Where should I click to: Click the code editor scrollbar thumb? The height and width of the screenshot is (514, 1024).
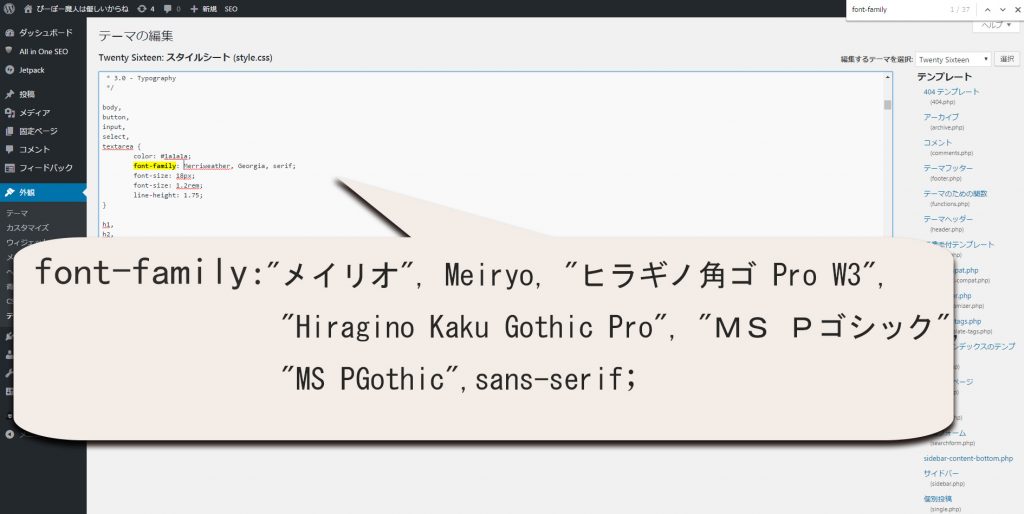pyautogui.click(x=888, y=104)
